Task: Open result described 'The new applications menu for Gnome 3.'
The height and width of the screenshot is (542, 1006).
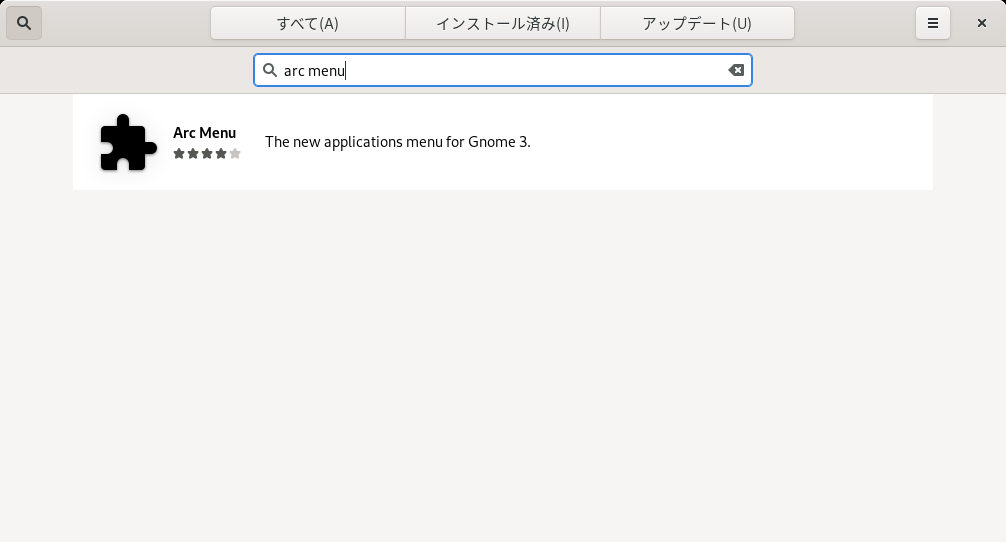Action: pyautogui.click(x=398, y=142)
